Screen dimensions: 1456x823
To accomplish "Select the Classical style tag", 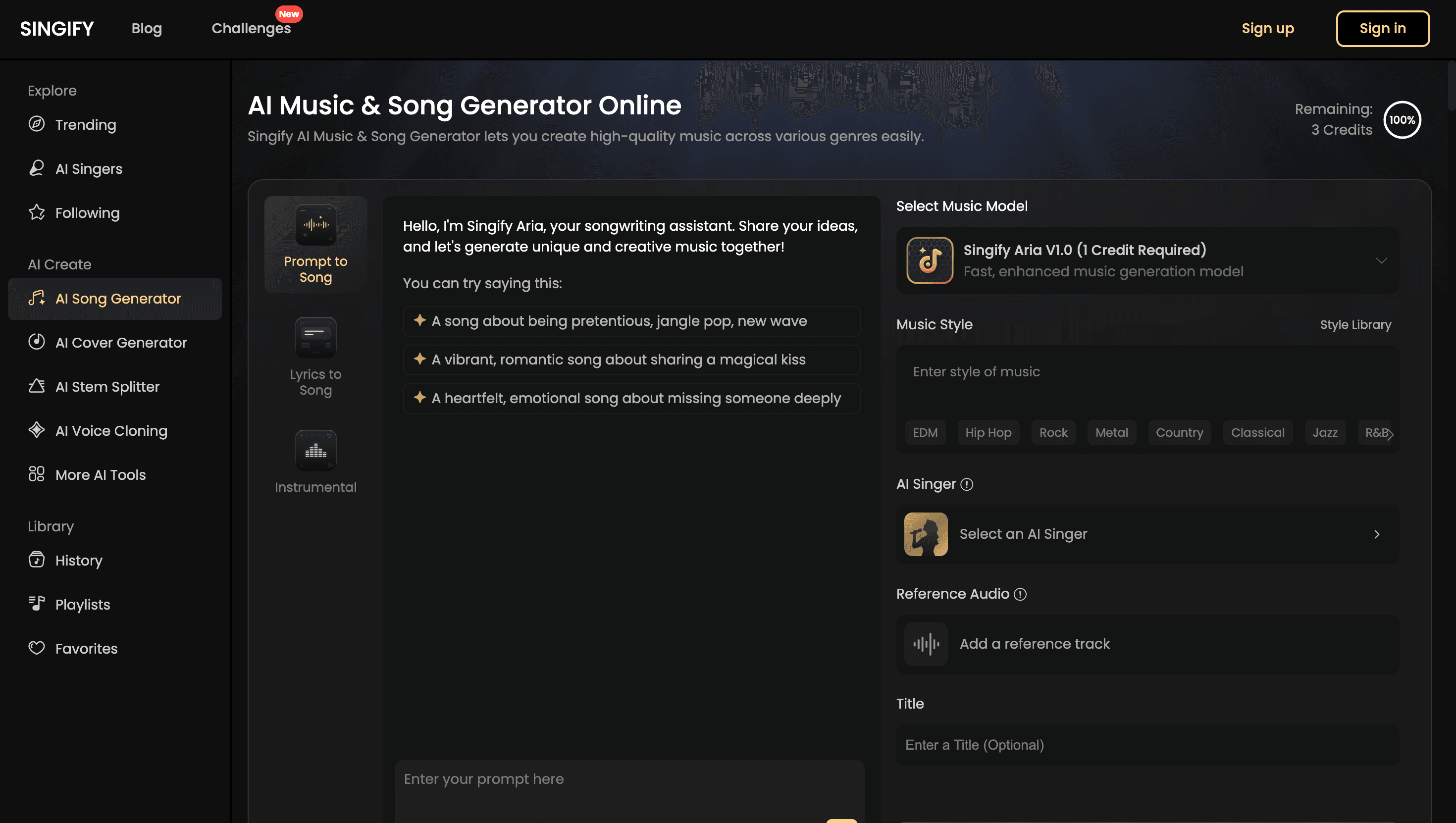I will 1257,432.
